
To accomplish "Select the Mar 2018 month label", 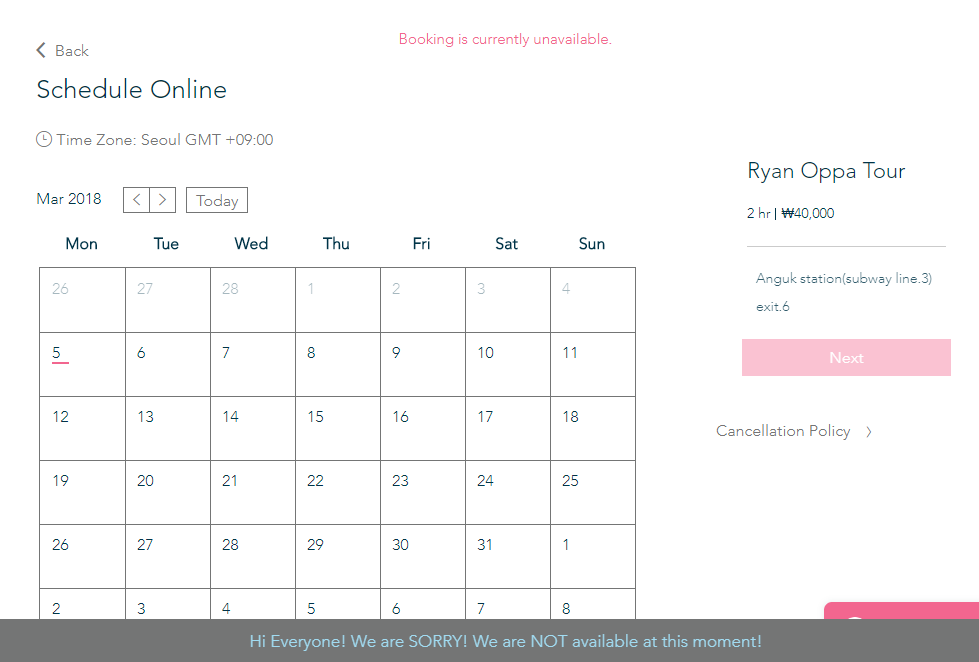I will (69, 199).
